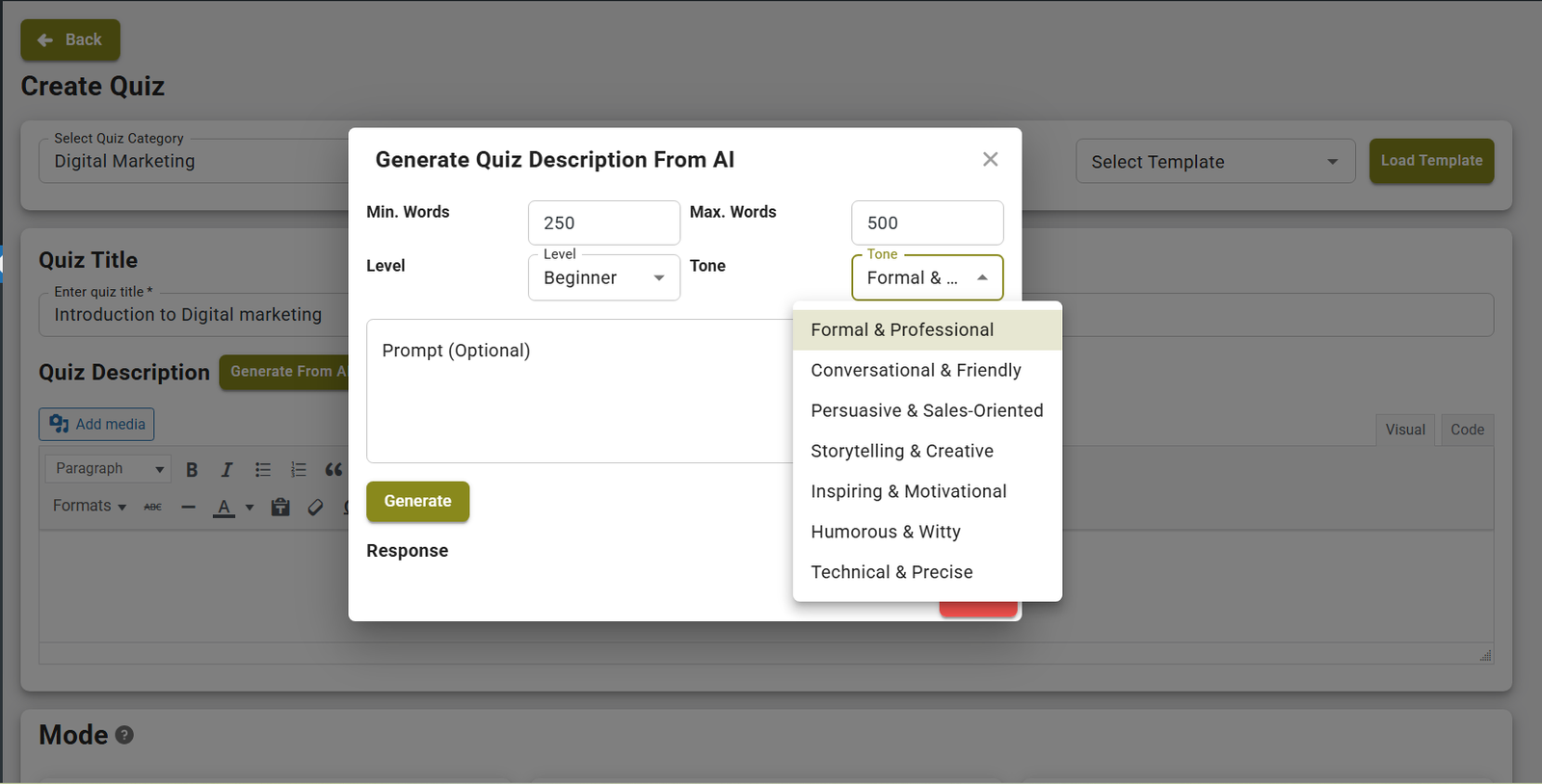Select Technical & Precise from the tone list

coord(891,572)
